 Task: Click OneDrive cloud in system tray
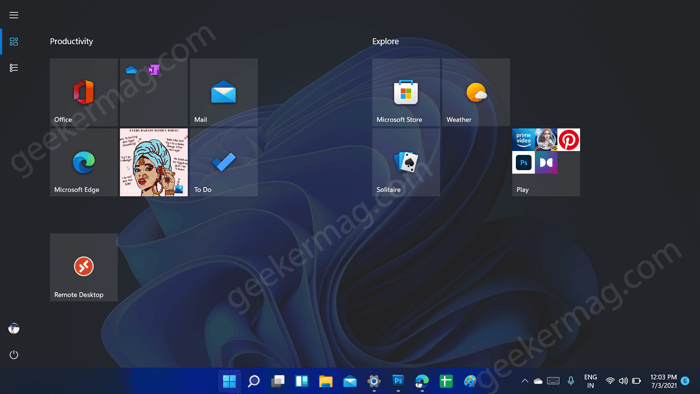538,381
